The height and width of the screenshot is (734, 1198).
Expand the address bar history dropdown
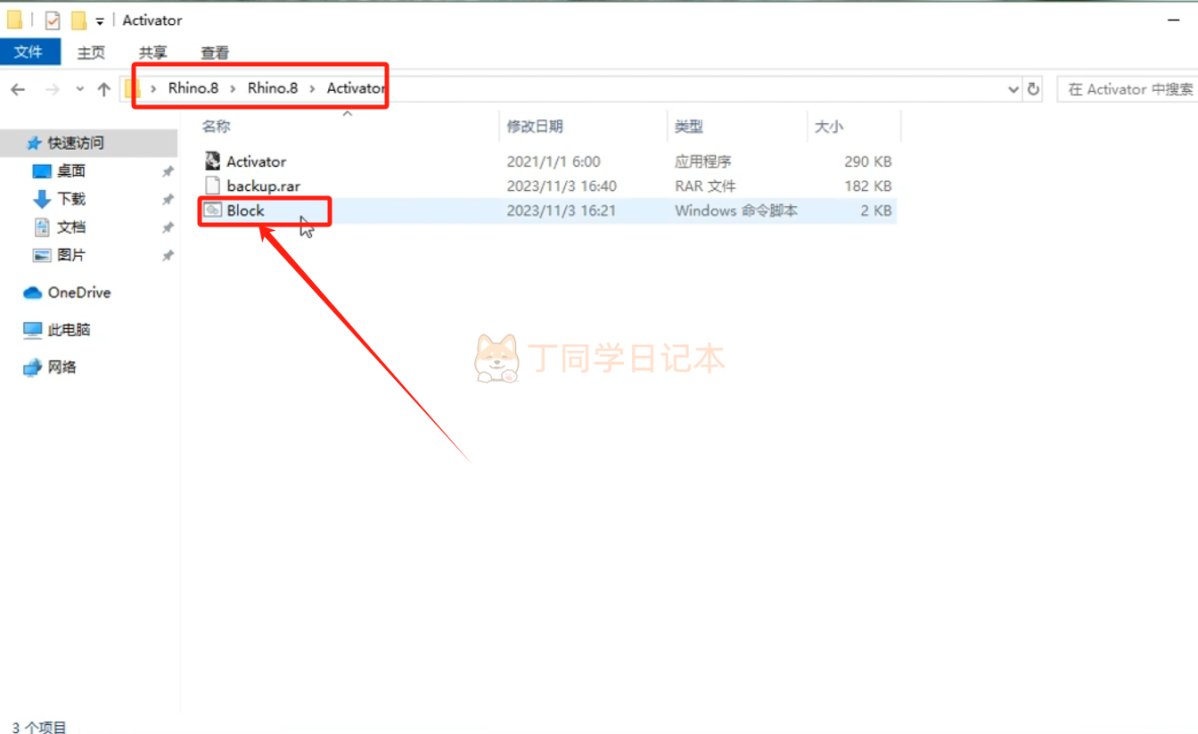coord(1013,89)
